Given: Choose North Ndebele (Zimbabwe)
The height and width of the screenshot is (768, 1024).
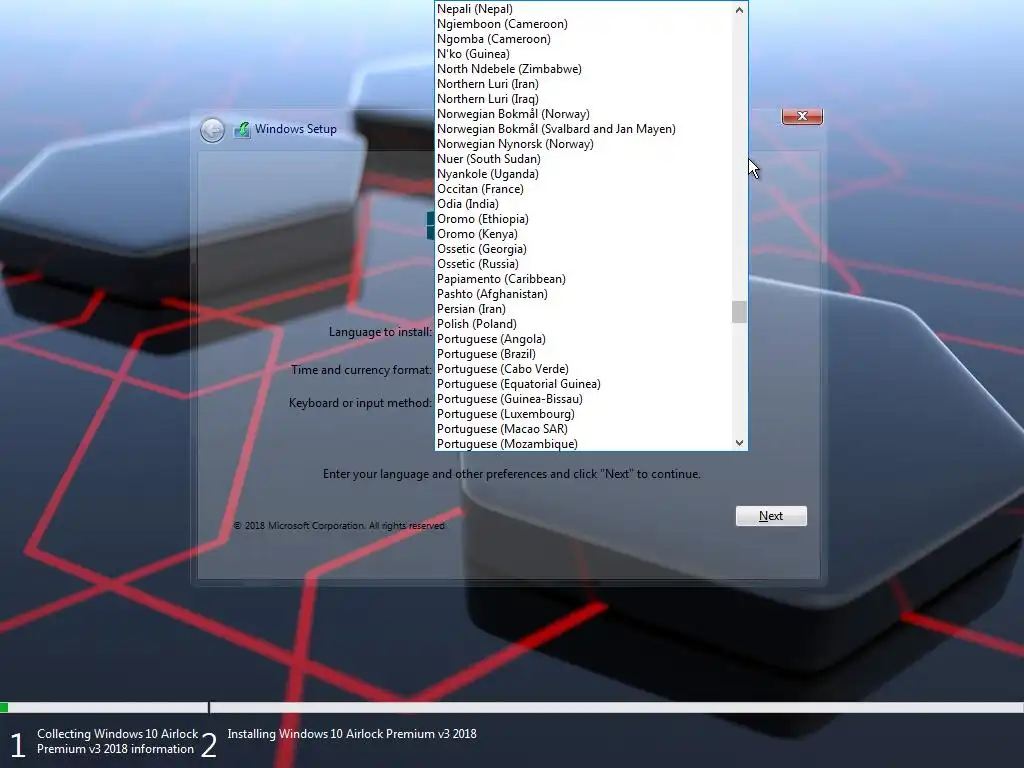Looking at the screenshot, I should 584,69.
